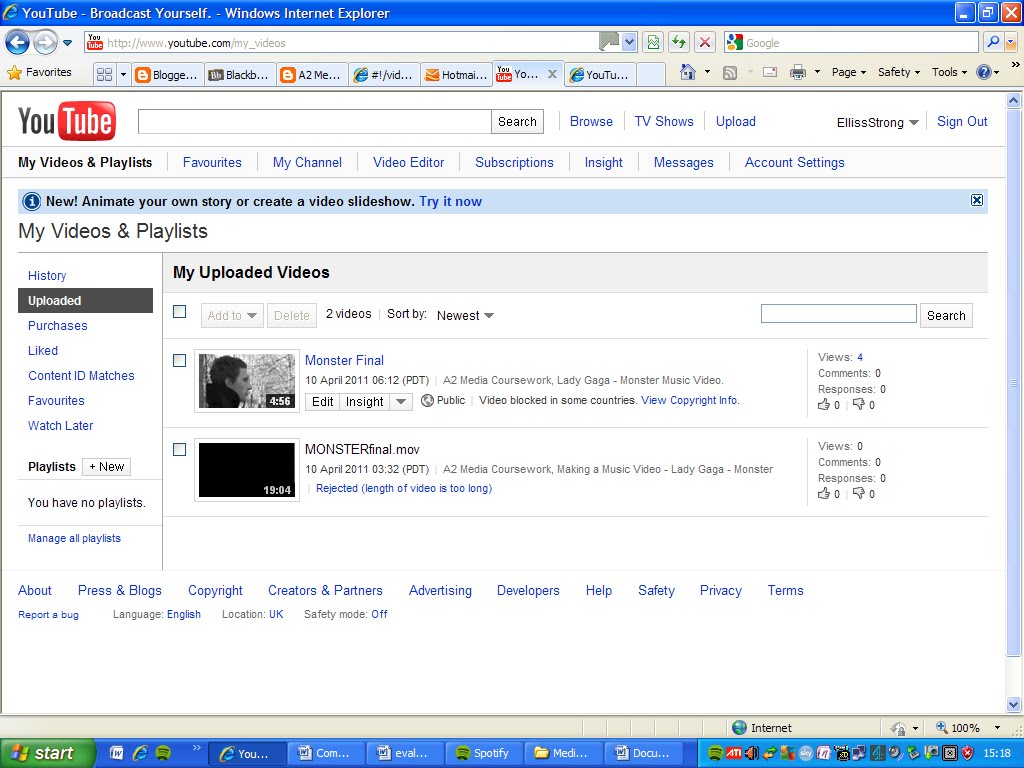Click the Rejected length too long link
This screenshot has height=768, width=1024.
click(404, 488)
